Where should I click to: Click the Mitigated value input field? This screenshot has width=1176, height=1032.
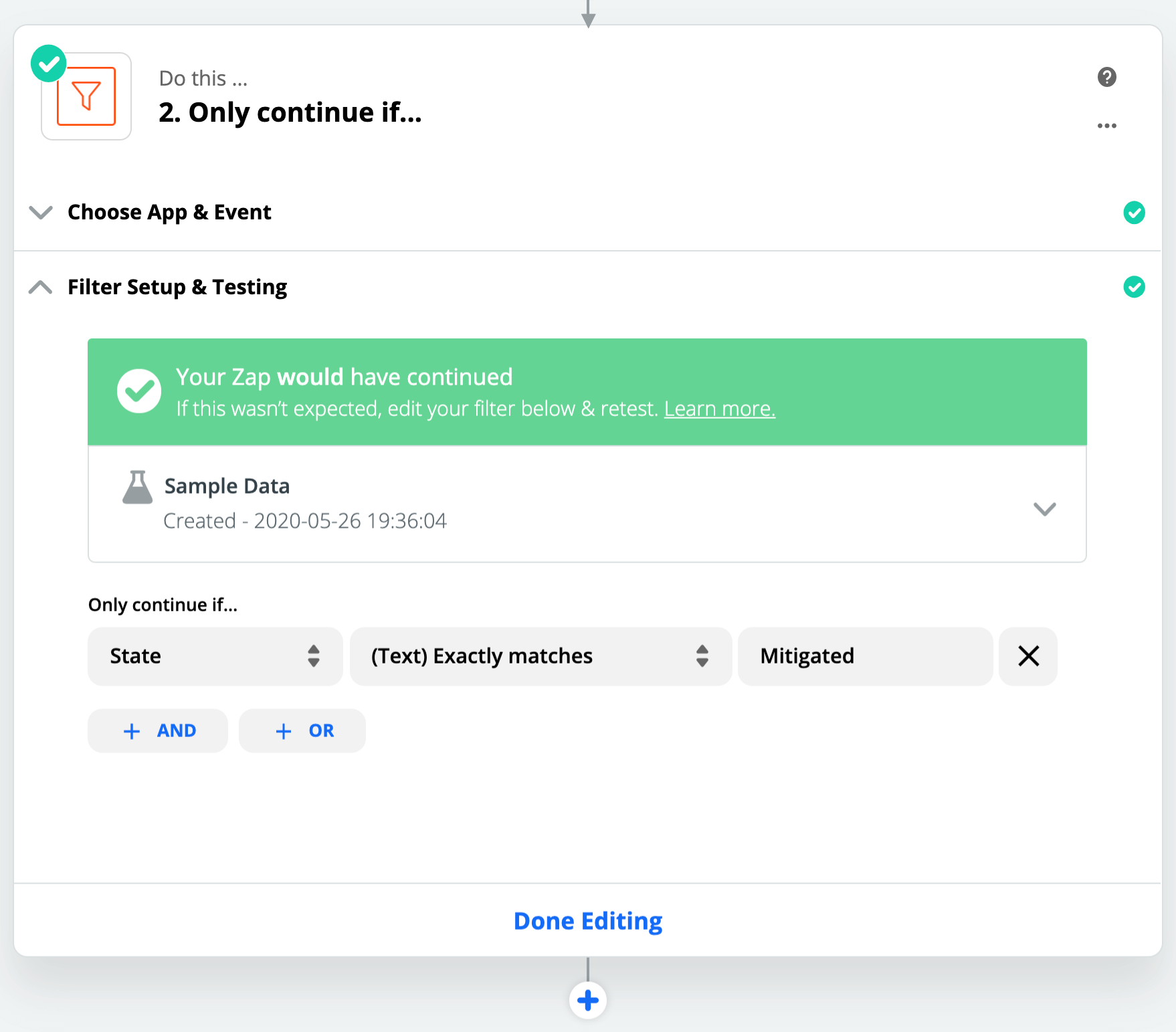pos(865,656)
